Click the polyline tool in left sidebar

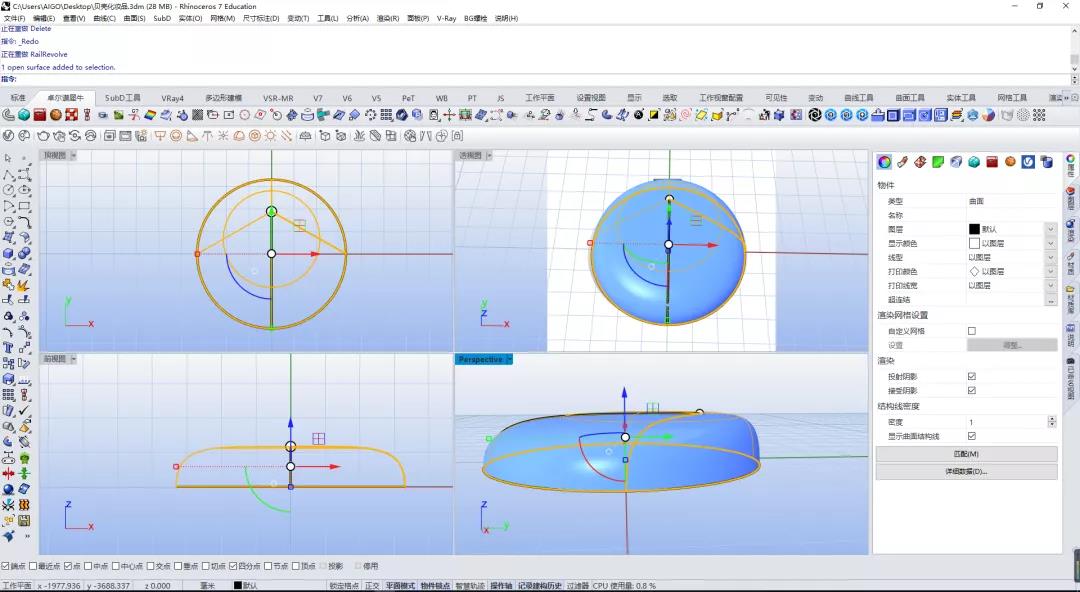click(x=8, y=174)
